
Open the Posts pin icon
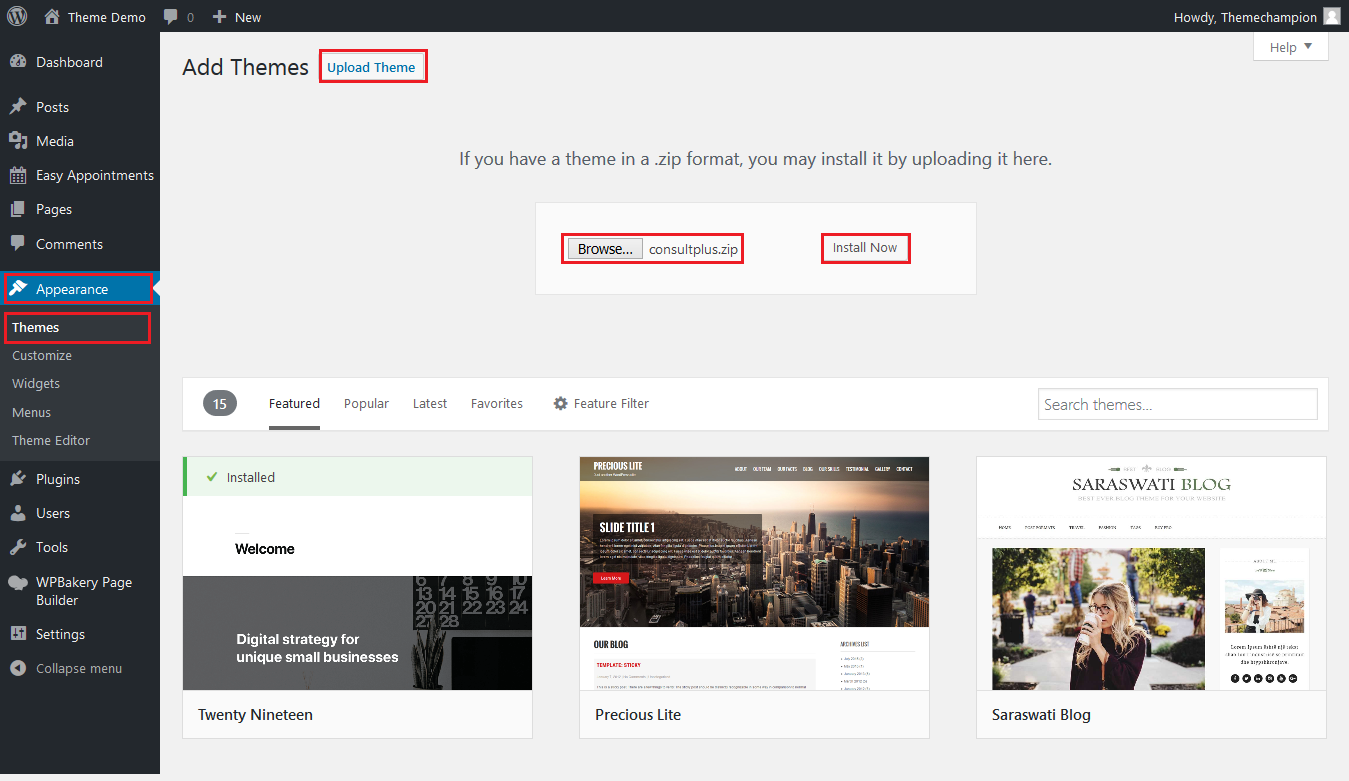18,107
